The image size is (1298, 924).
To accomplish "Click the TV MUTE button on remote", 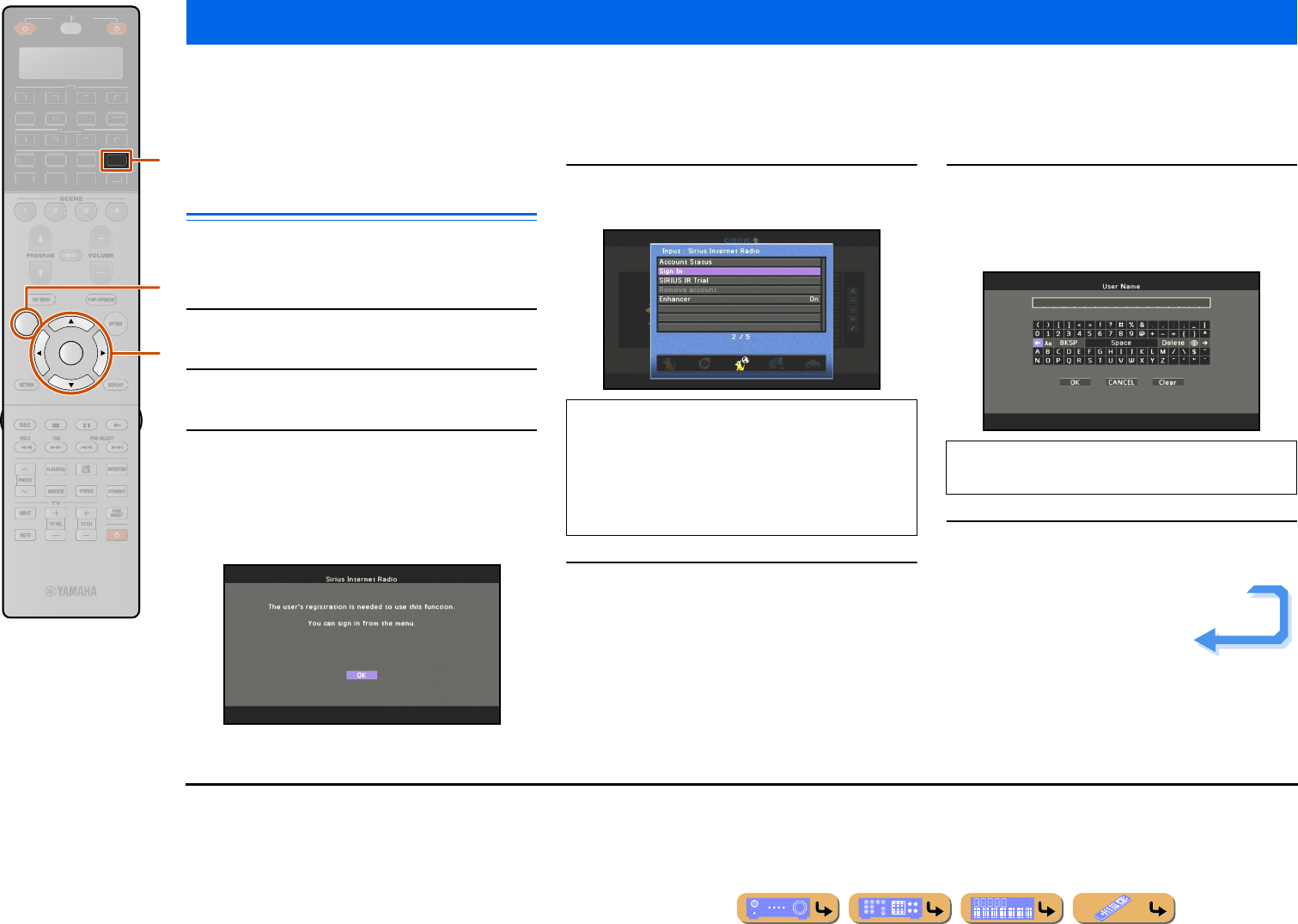I will point(26,535).
